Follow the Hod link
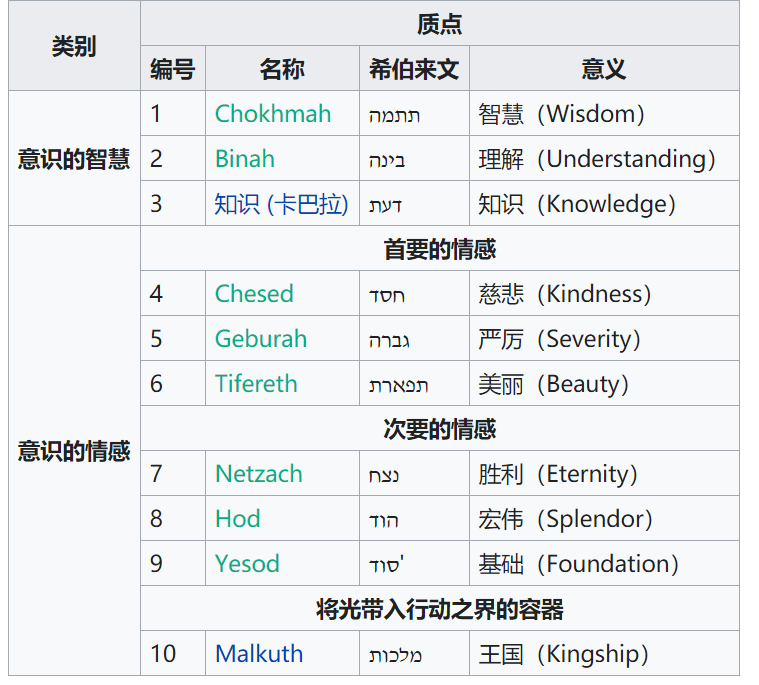The height and width of the screenshot is (685, 759). [x=237, y=519]
